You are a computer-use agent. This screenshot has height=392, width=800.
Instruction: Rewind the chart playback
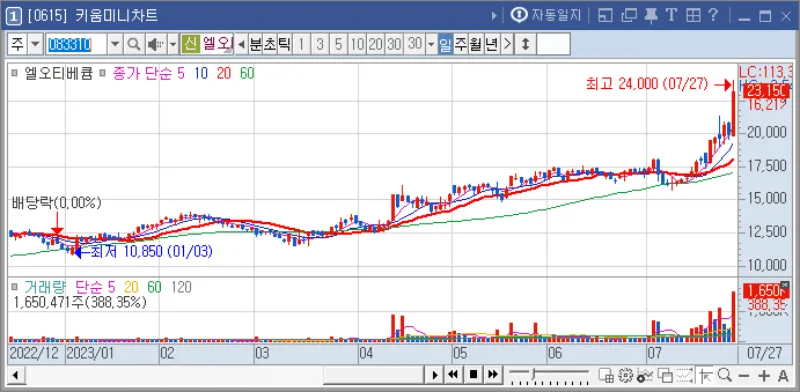pyautogui.click(x=453, y=375)
